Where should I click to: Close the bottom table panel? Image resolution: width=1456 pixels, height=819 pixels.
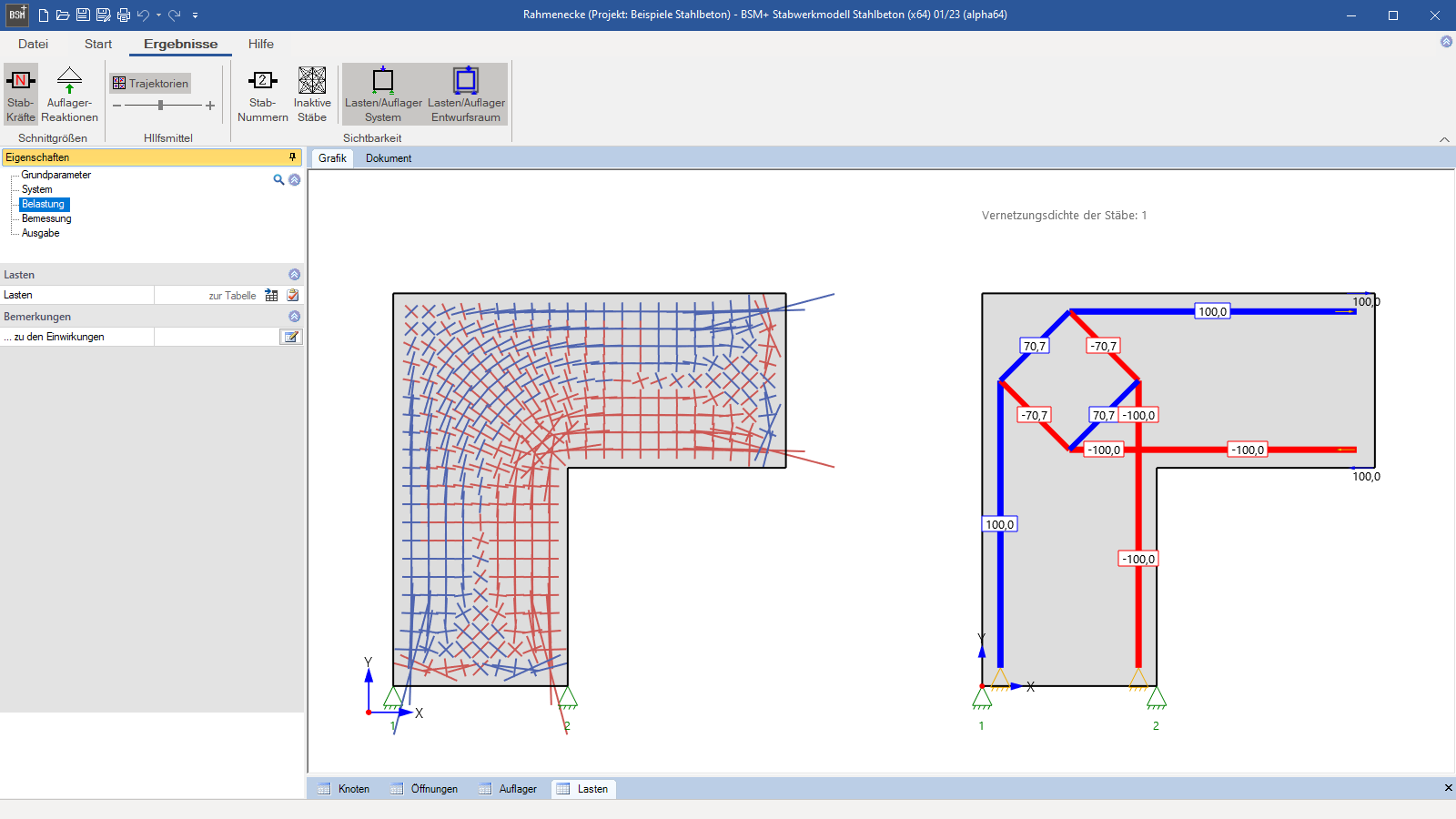click(x=1448, y=788)
